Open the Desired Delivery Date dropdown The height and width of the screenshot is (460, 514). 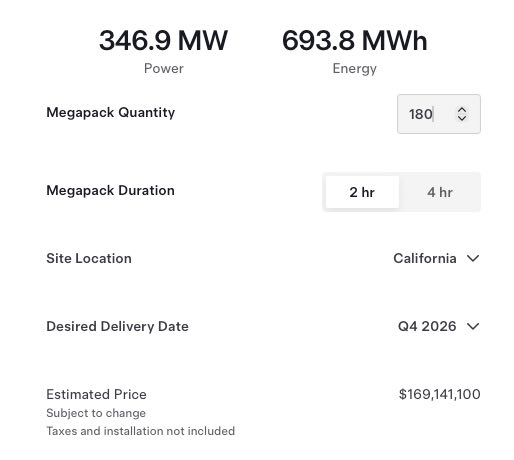[439, 326]
